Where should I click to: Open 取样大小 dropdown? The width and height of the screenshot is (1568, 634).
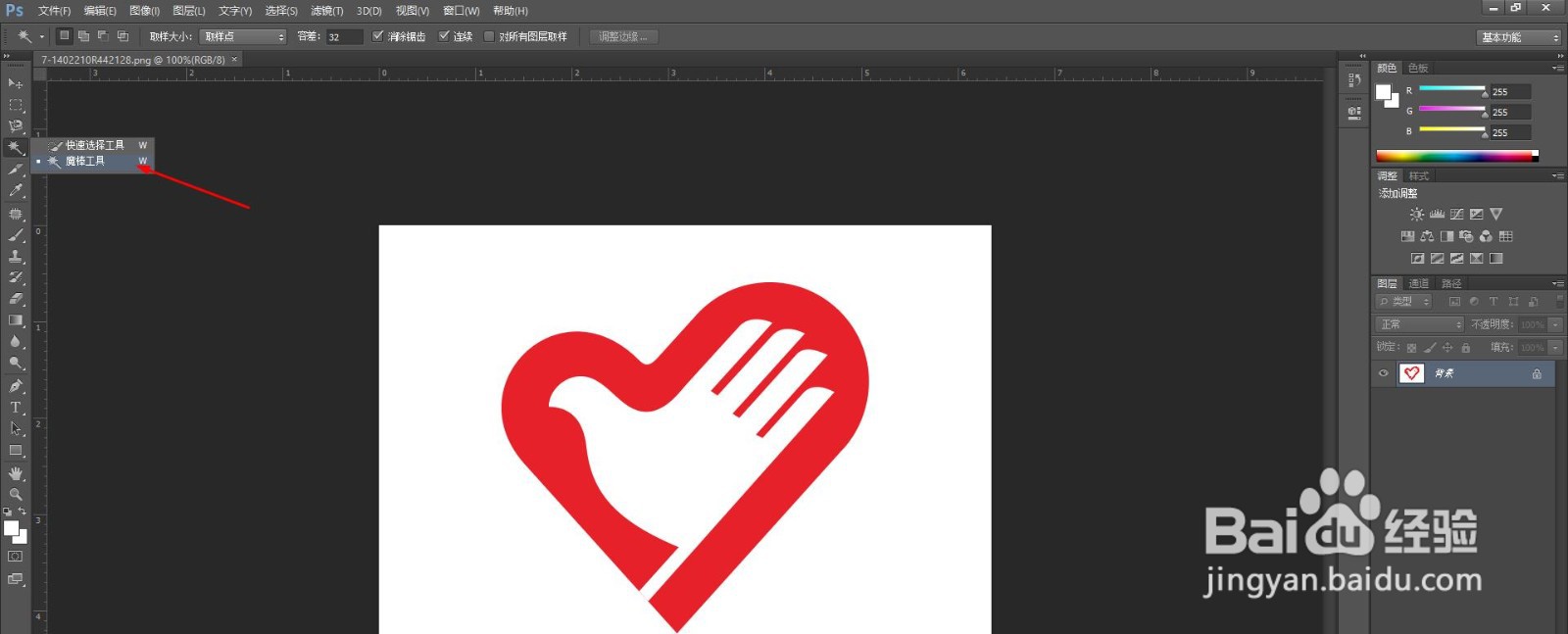[243, 36]
